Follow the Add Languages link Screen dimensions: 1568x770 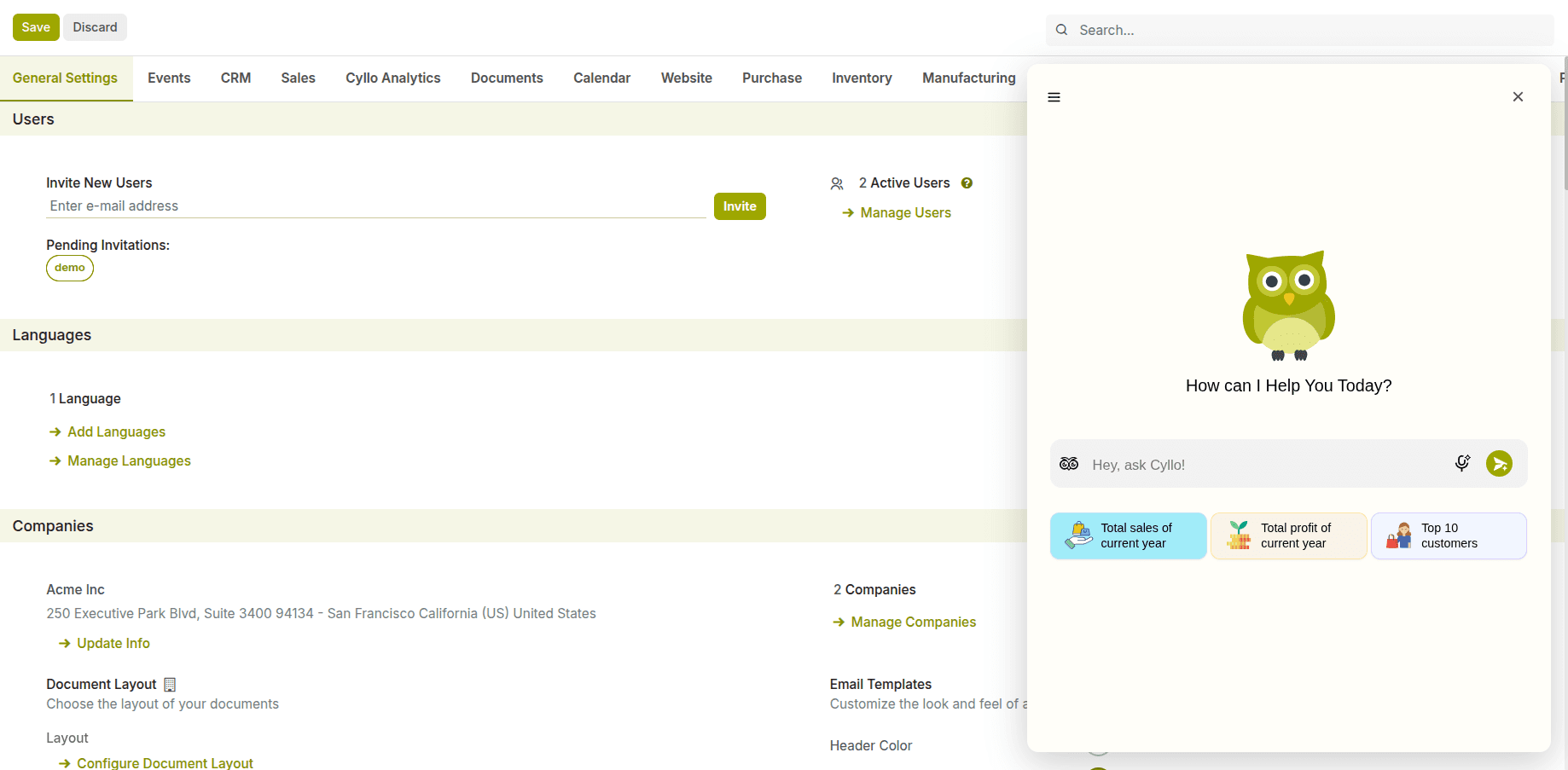pos(116,432)
